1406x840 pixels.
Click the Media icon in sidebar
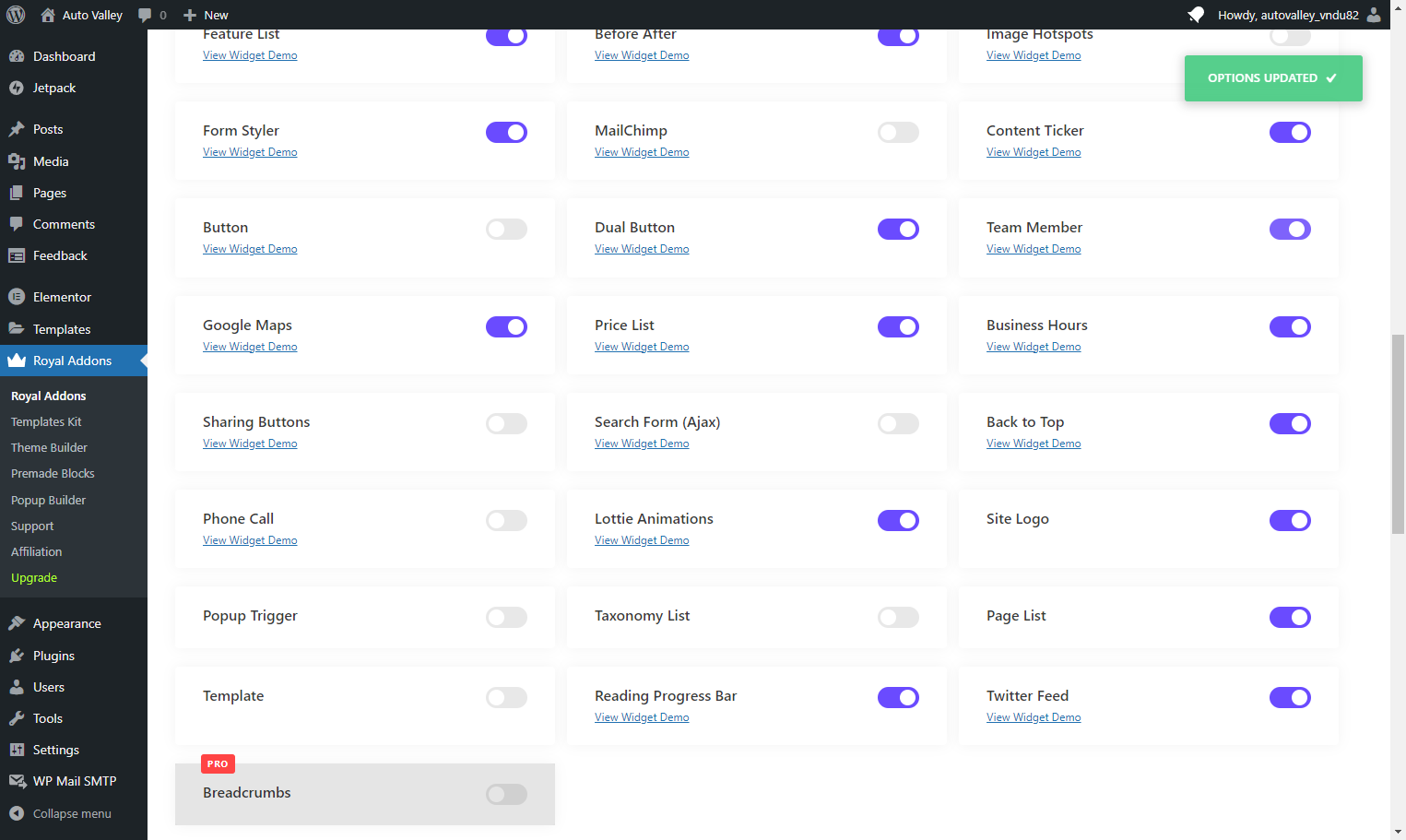17,161
